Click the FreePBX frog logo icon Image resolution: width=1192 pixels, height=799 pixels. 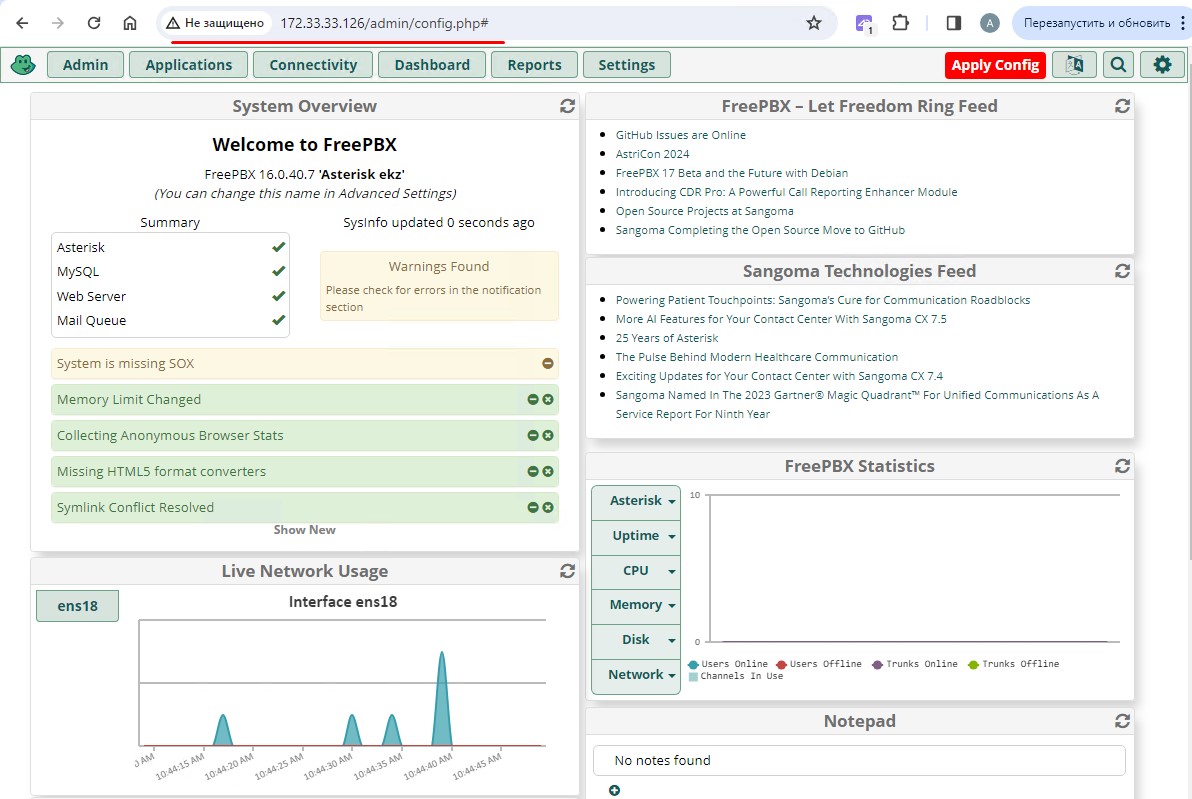point(23,65)
